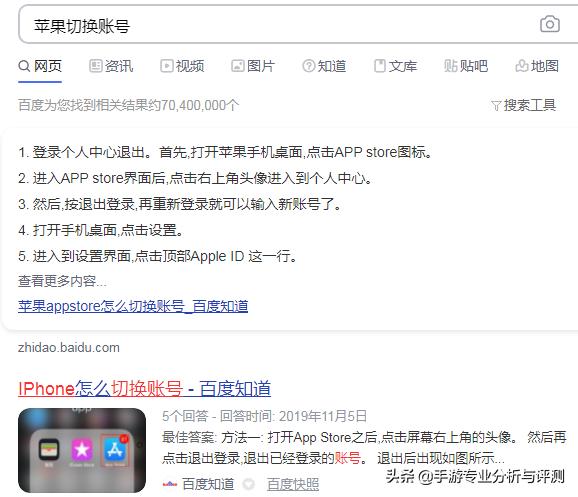Expand 查看更多内容...

pos(62,281)
